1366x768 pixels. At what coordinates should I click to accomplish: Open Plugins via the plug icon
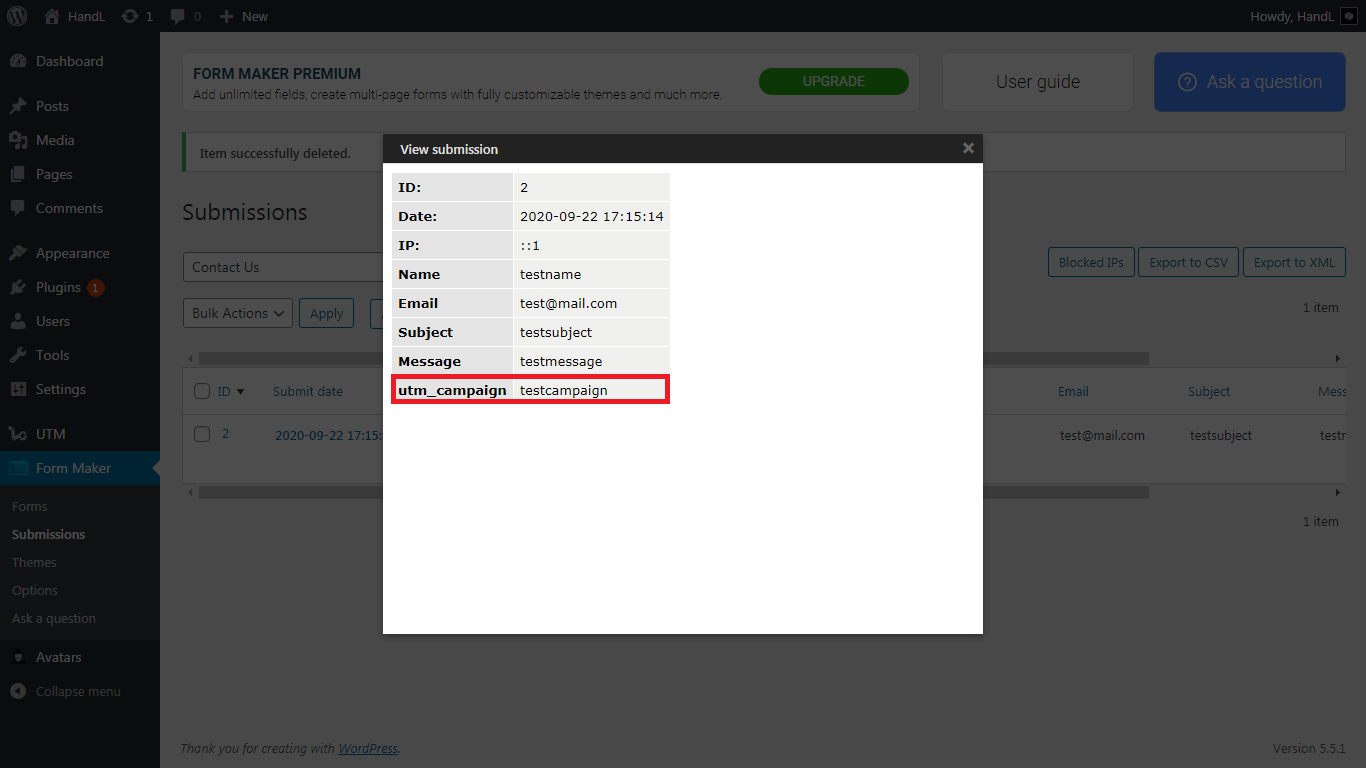18,287
